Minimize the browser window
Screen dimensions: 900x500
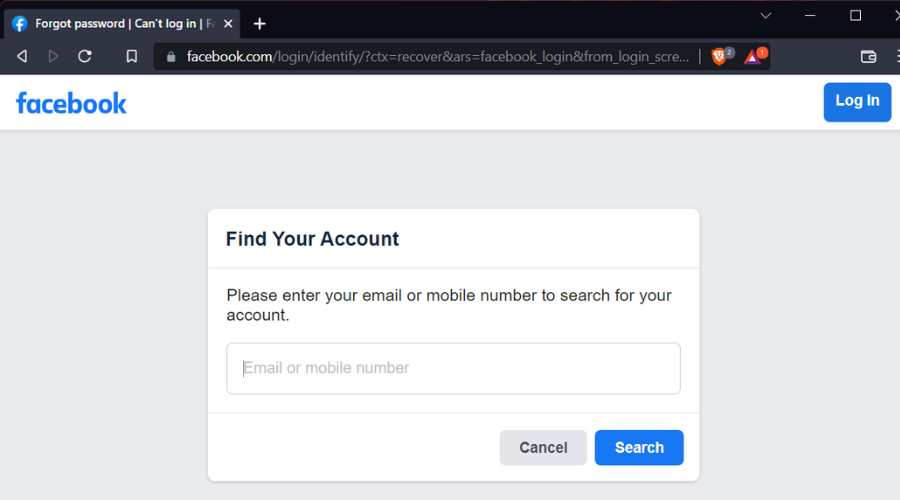810,15
